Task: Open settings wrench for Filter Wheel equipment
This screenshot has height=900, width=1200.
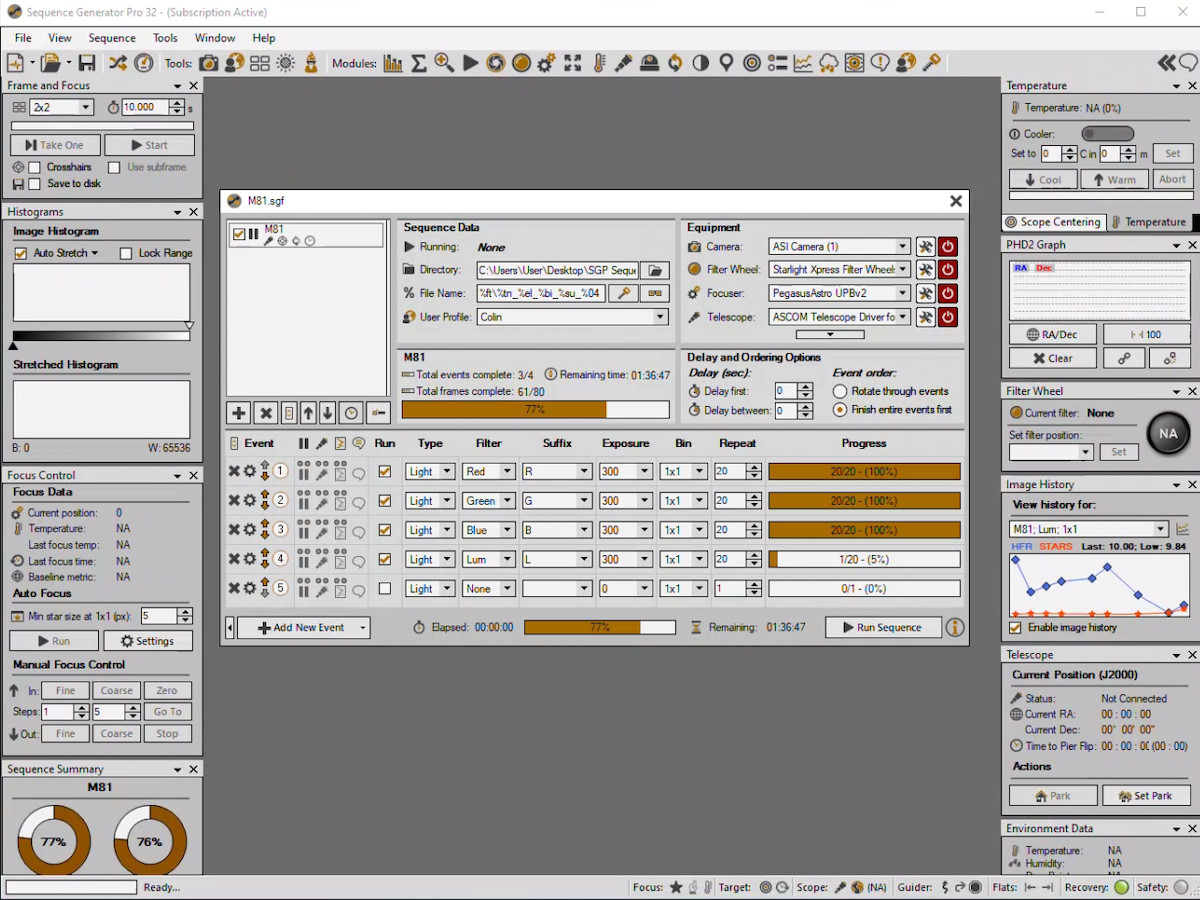Action: (926, 270)
